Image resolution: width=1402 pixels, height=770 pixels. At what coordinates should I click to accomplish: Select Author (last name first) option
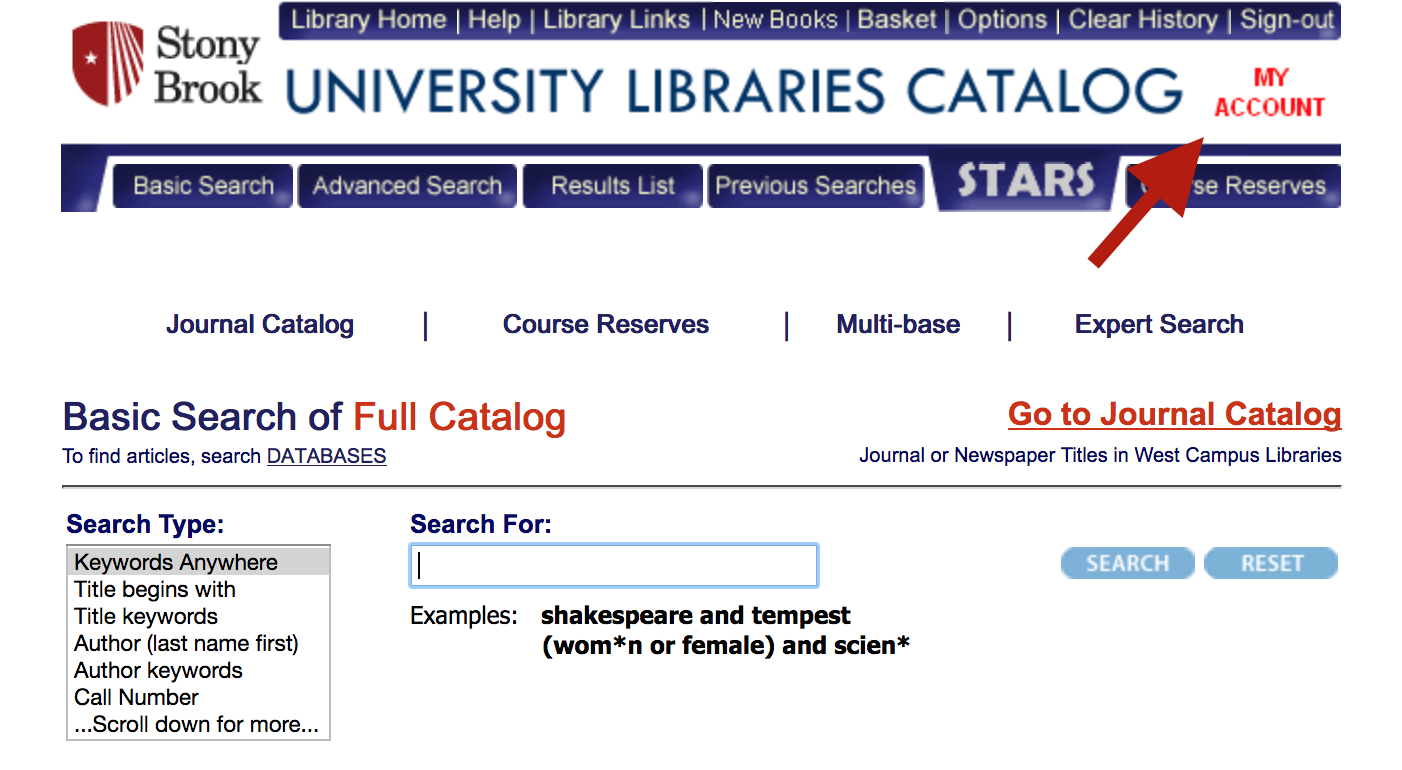click(198, 643)
